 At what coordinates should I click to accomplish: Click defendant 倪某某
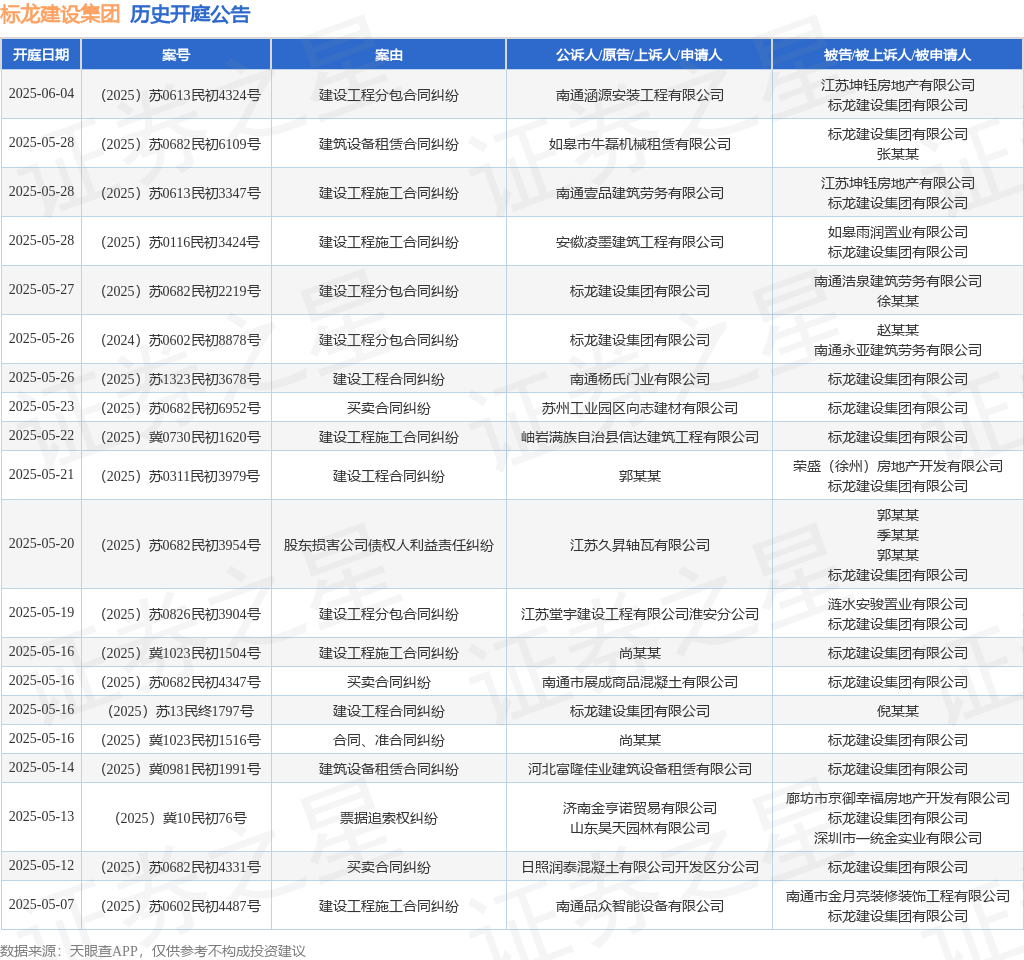[x=897, y=712]
